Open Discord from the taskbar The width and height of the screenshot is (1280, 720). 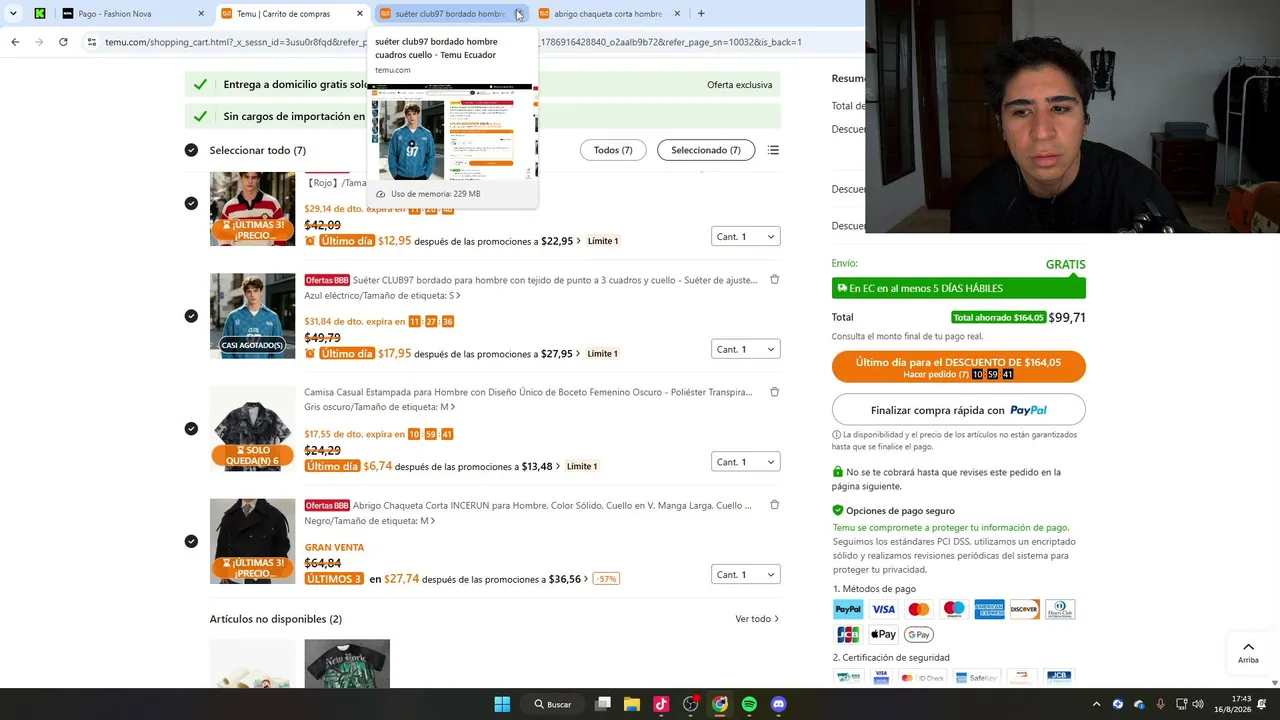click(779, 704)
